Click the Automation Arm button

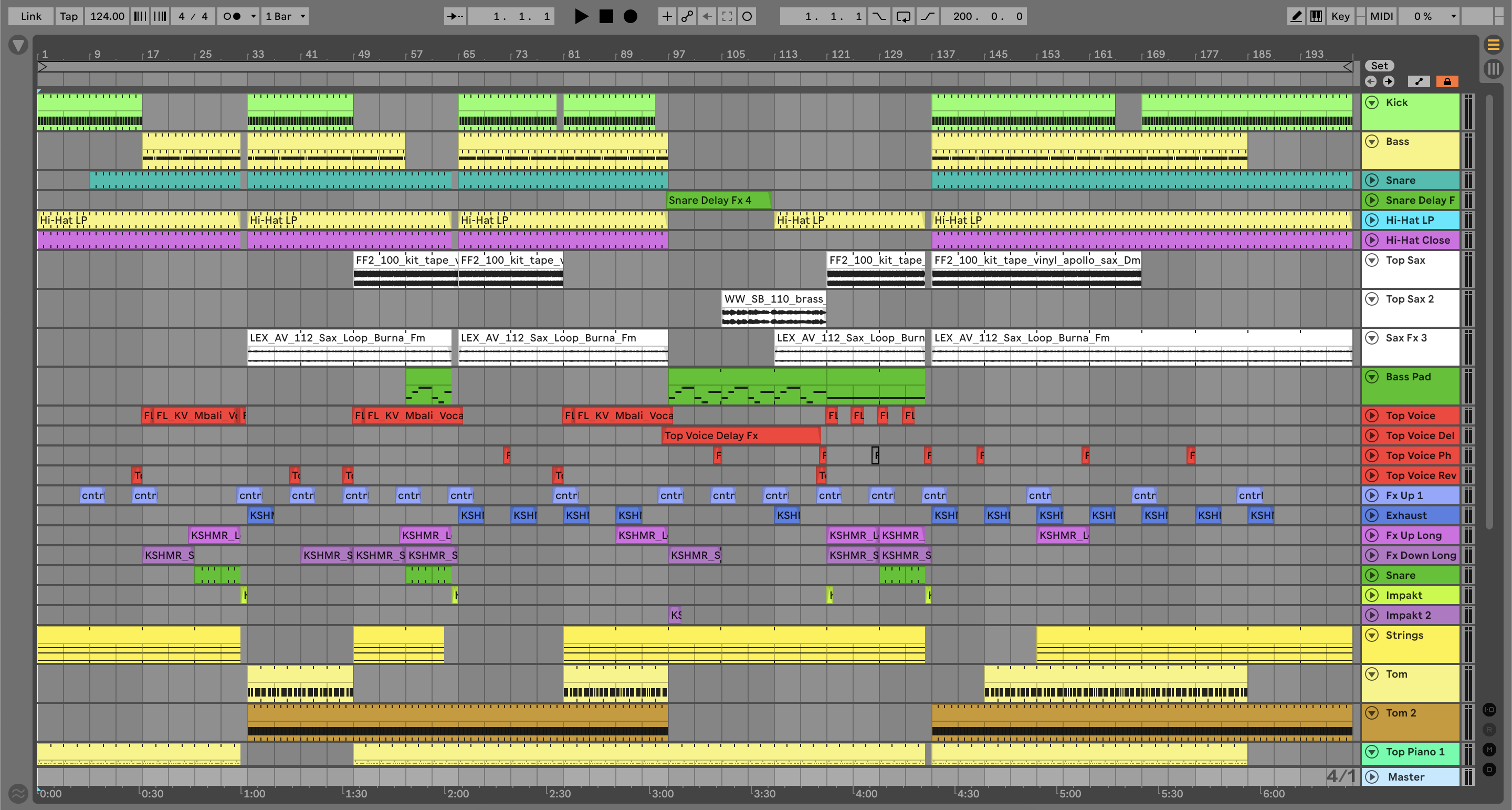pyautogui.click(x=687, y=16)
